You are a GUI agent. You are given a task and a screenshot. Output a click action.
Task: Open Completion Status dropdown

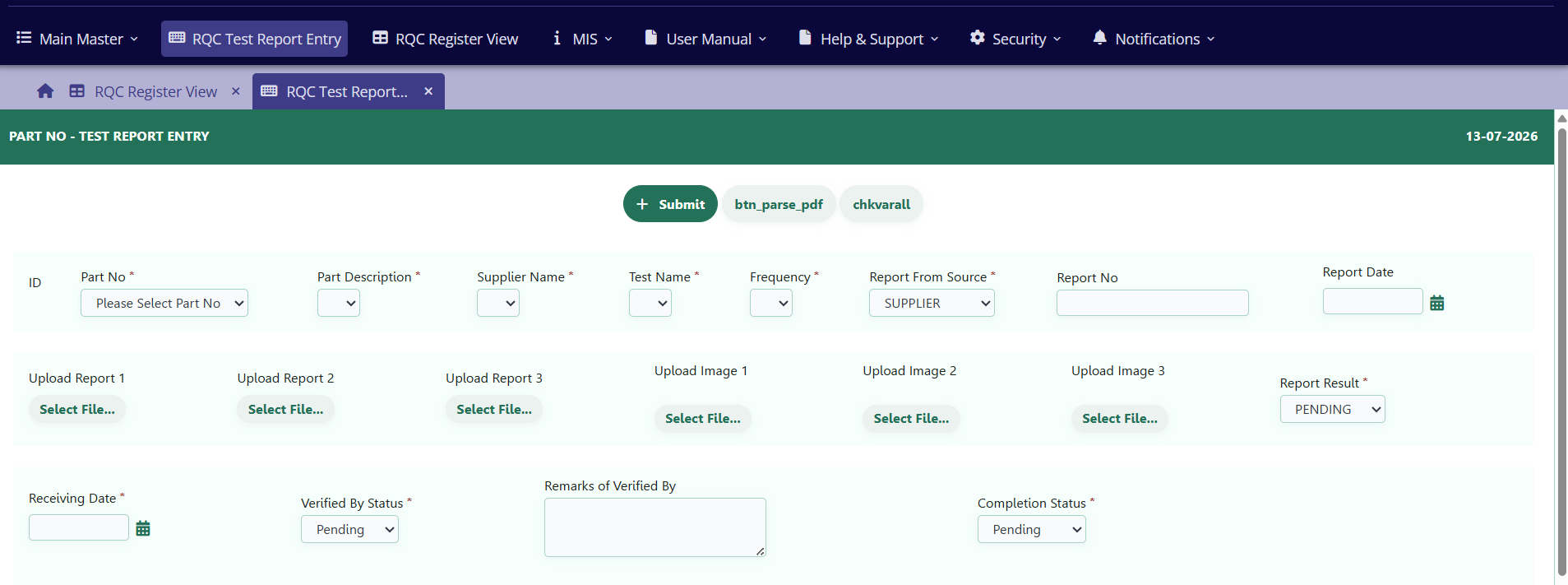[1031, 529]
